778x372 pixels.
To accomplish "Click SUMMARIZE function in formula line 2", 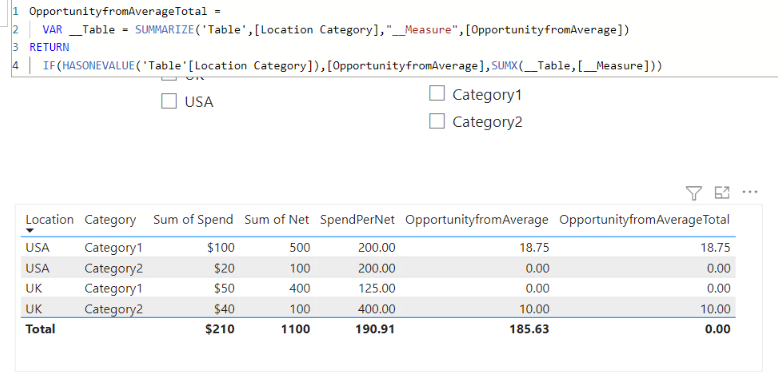I will (x=165, y=30).
